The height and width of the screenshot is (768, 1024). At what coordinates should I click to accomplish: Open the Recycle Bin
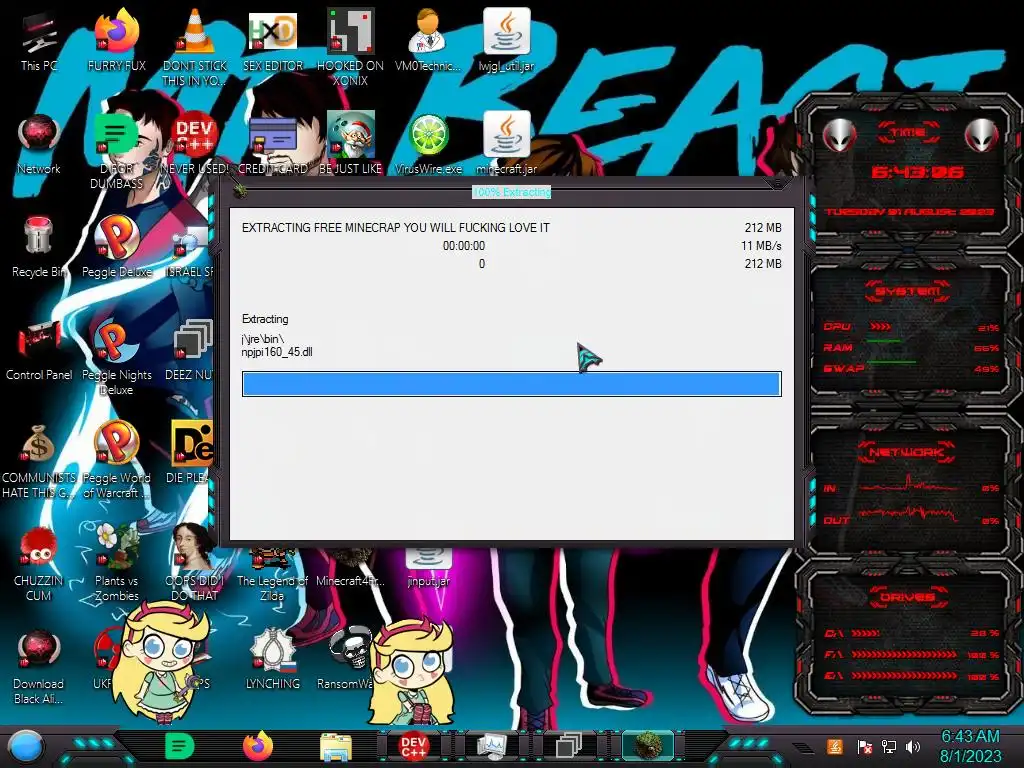click(x=39, y=248)
